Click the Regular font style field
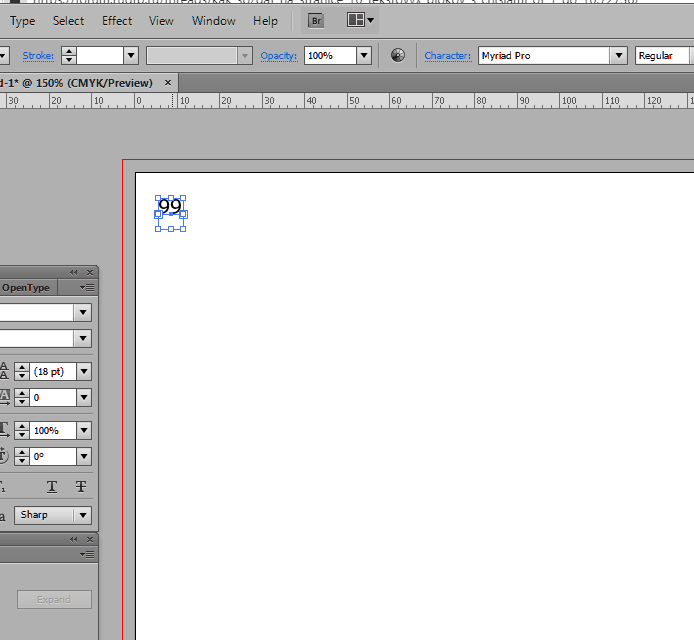This screenshot has width=694, height=640. point(663,56)
